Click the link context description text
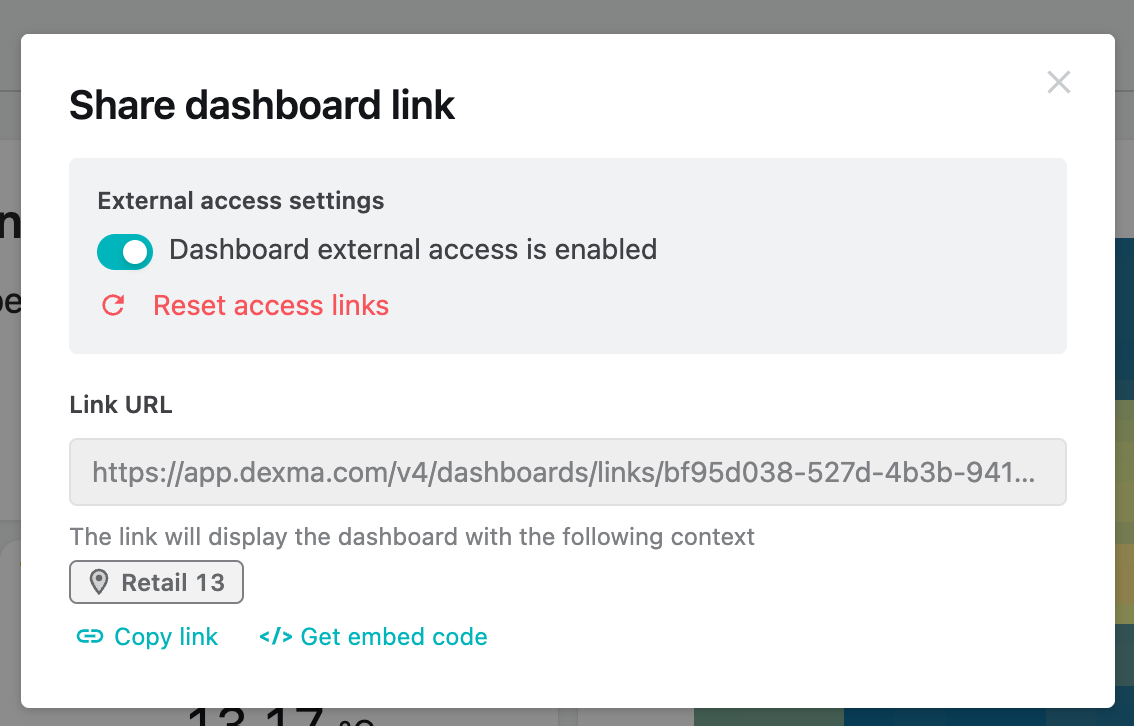 (412, 537)
